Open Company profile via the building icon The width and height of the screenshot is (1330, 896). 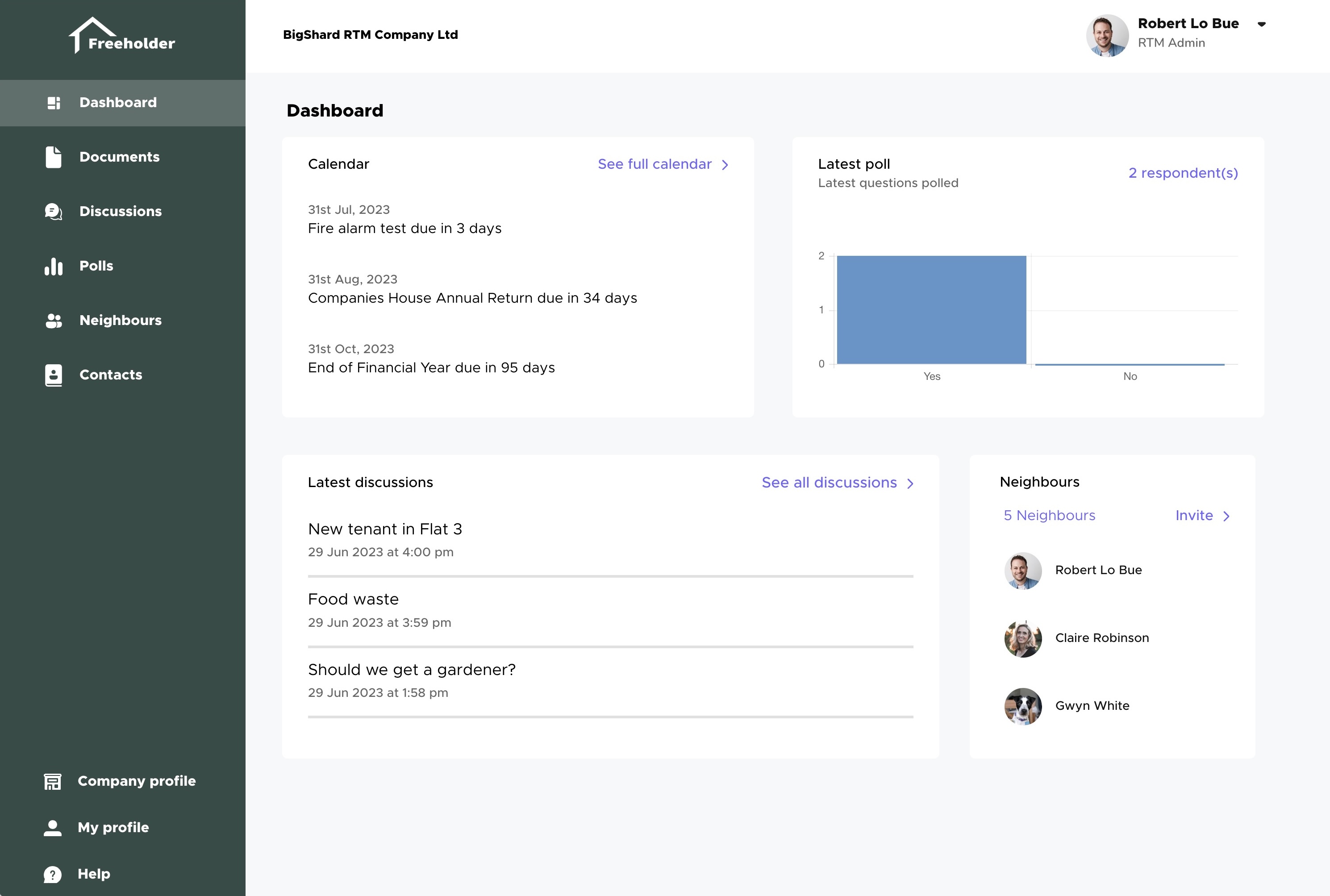click(53, 781)
